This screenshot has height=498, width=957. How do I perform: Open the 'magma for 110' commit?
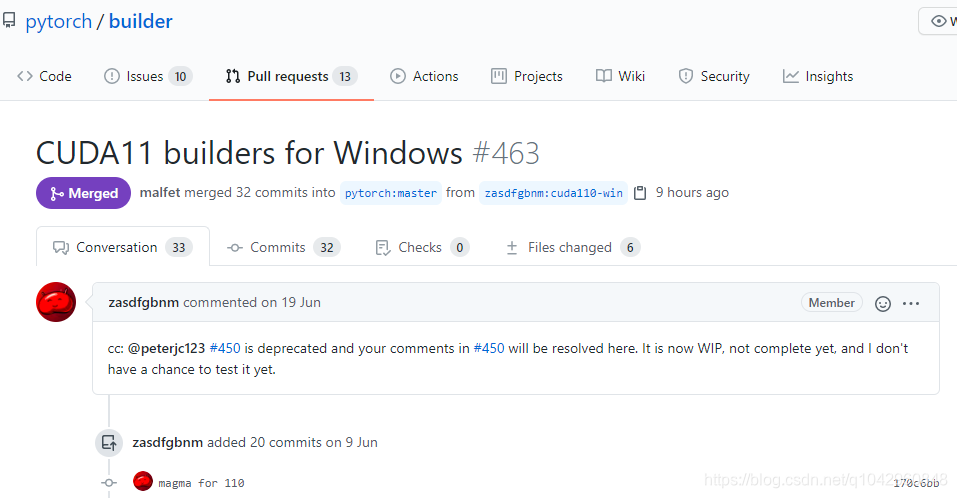click(201, 483)
